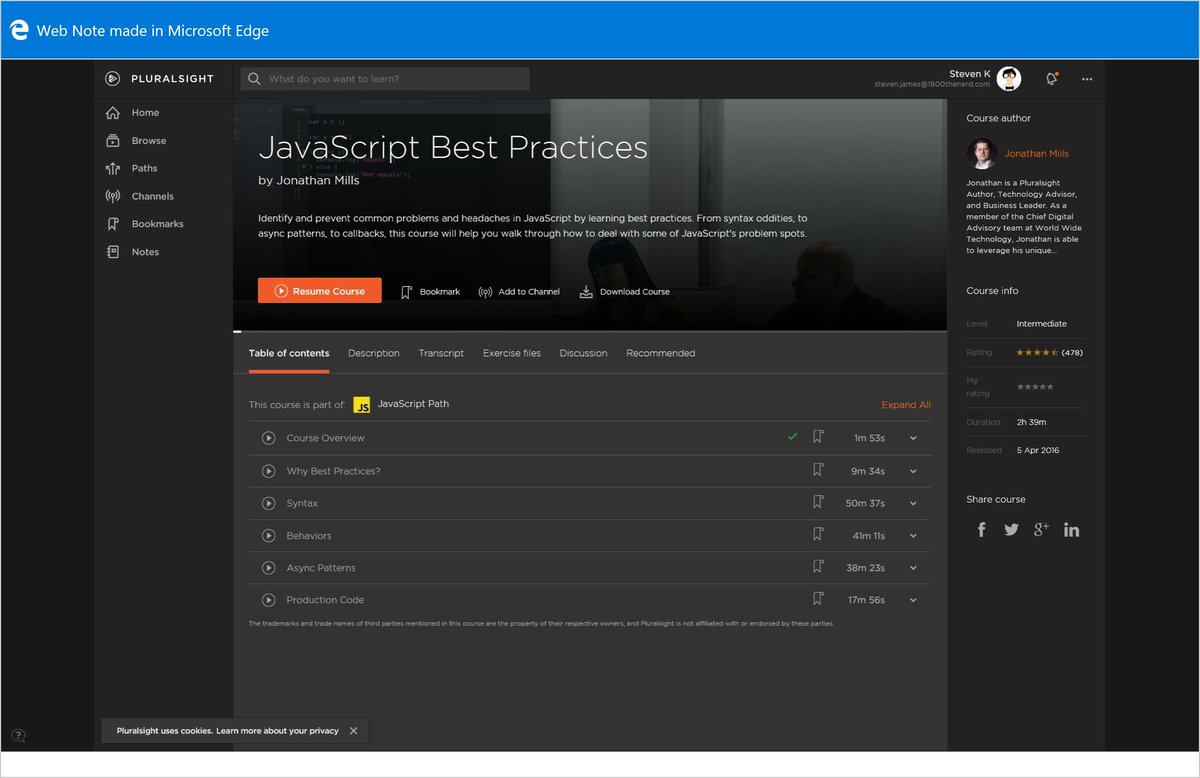Expand the Syntax module chevron
The height and width of the screenshot is (778, 1200).
913,503
